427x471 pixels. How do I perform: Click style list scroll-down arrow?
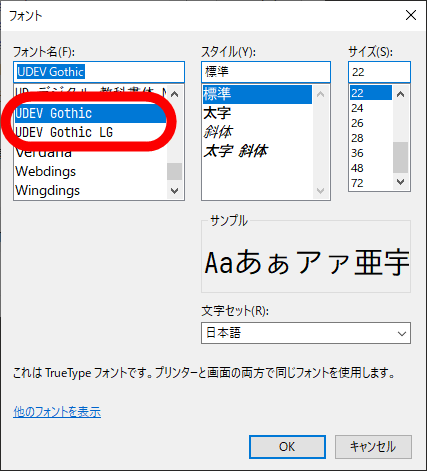point(320,191)
